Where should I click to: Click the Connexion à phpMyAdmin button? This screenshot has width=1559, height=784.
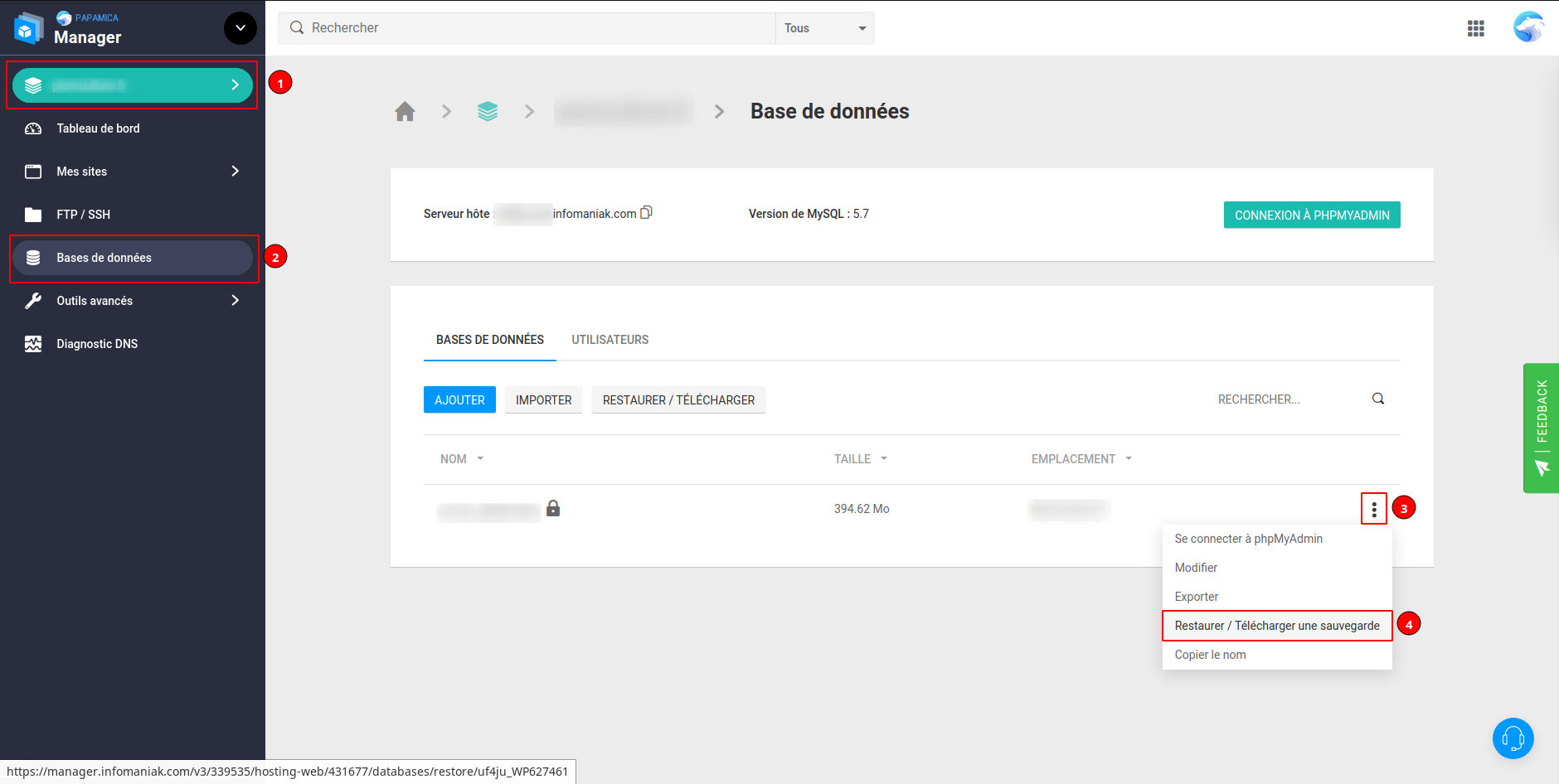(x=1311, y=215)
